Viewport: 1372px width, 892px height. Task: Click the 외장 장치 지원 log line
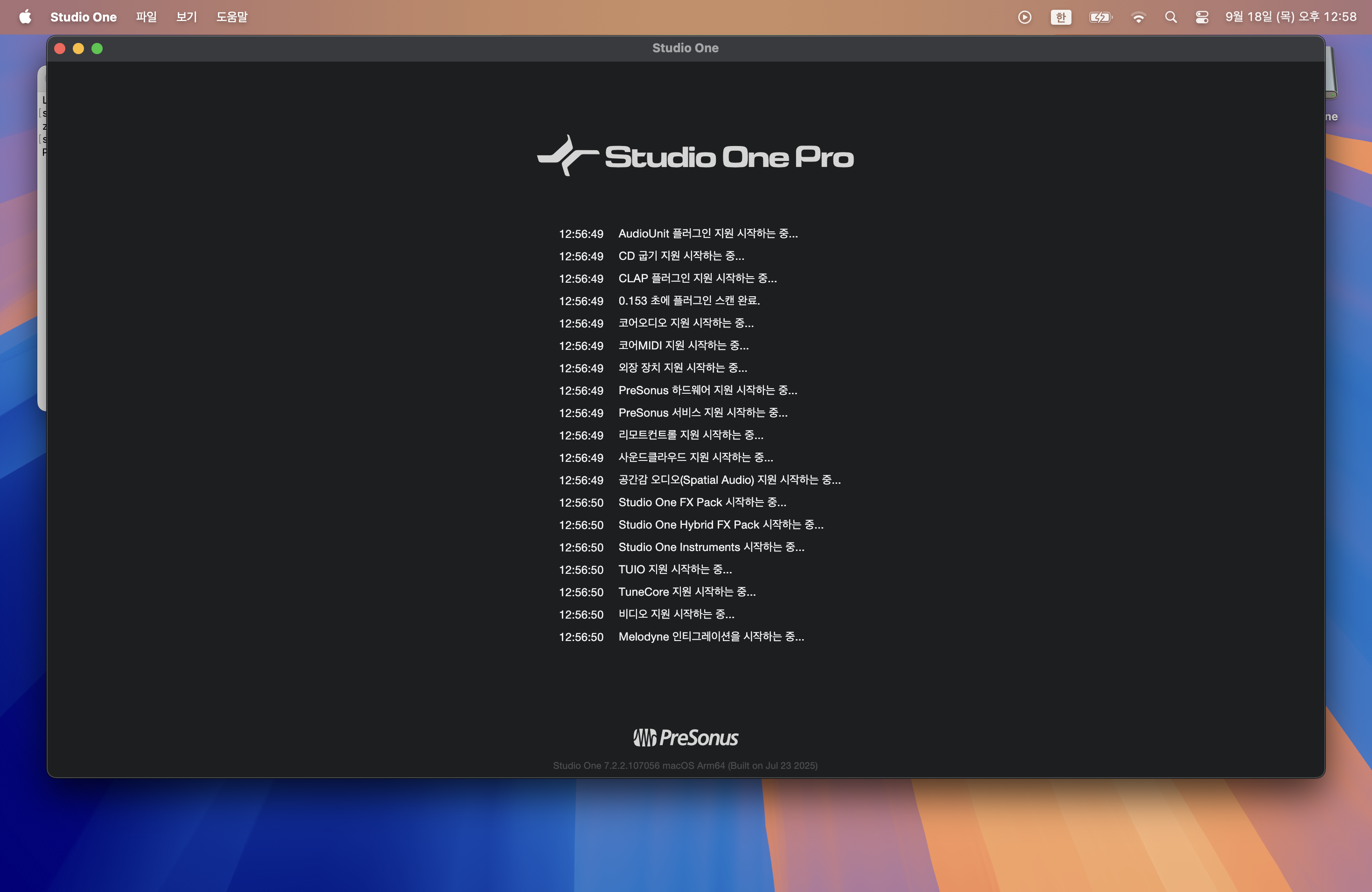coord(652,368)
